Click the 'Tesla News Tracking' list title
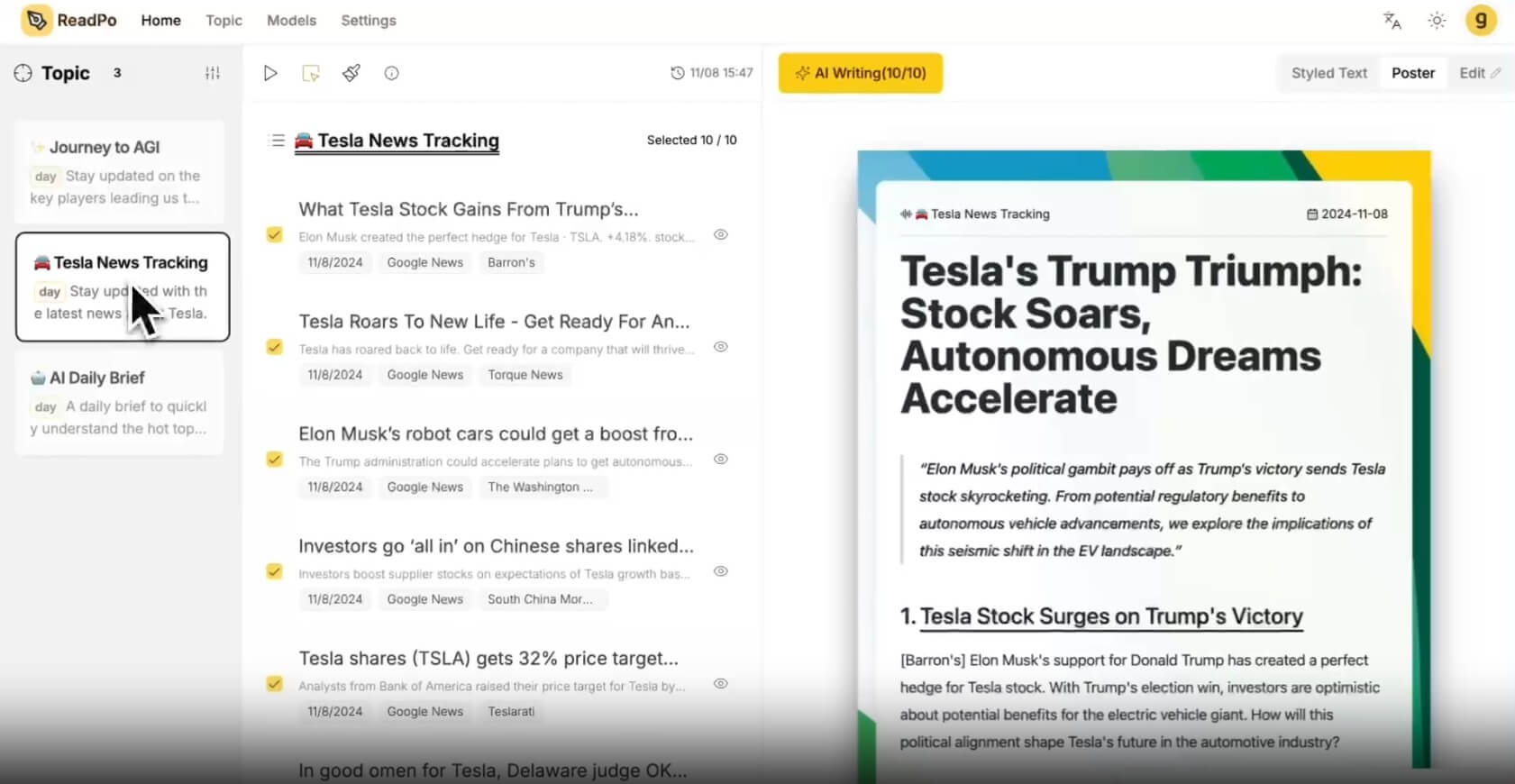Screen dimensions: 1515x784 [397, 141]
